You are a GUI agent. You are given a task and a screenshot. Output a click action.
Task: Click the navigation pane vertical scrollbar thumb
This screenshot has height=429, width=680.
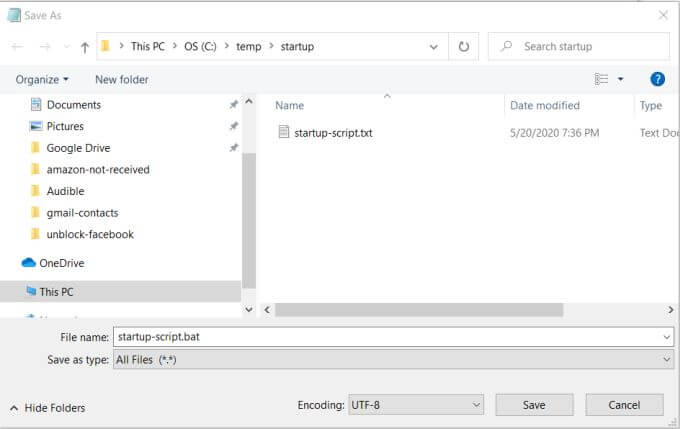point(248,220)
